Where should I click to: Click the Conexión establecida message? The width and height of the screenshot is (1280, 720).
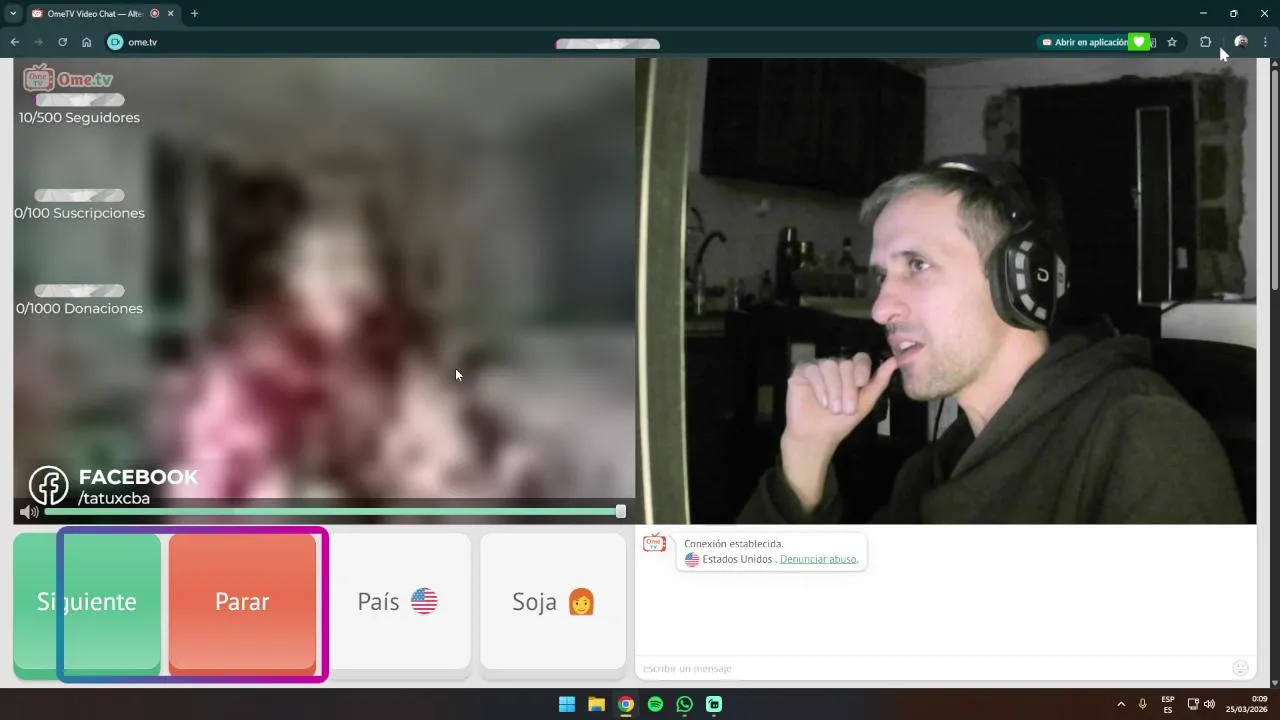click(733, 544)
